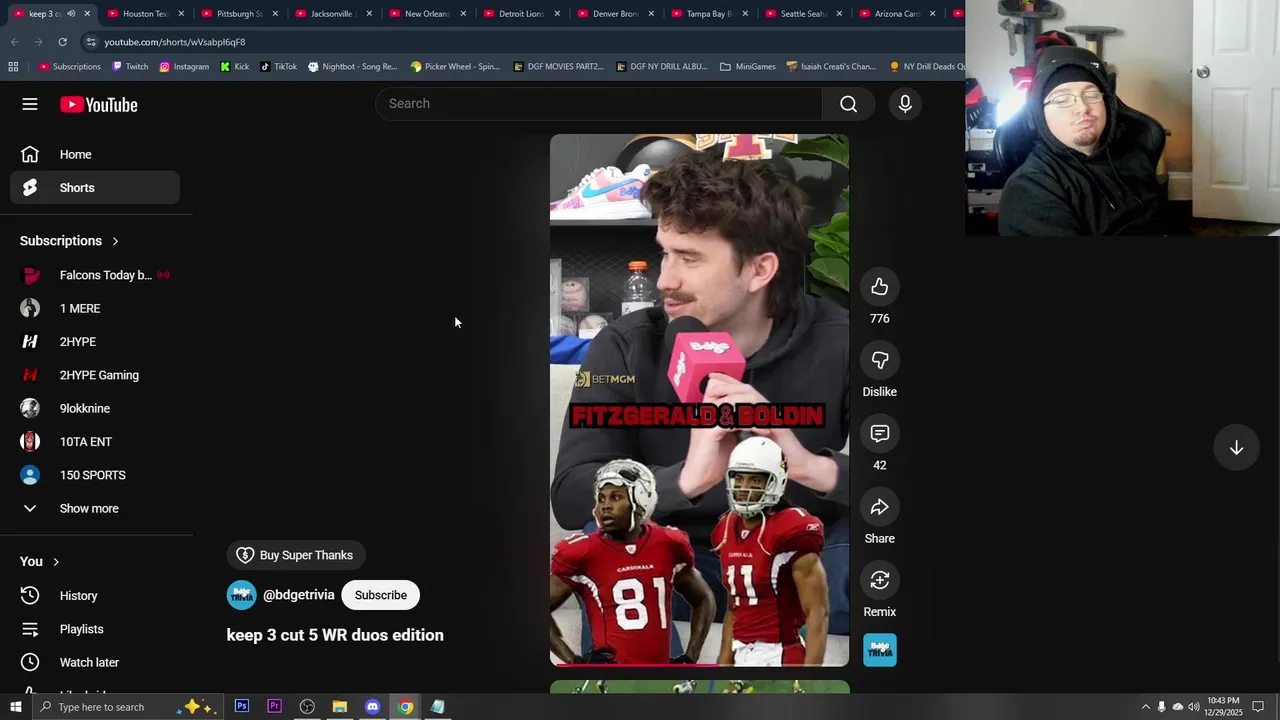The image size is (1280, 720).
Task: Switch to the Tampa Bay tab
Action: tap(709, 14)
